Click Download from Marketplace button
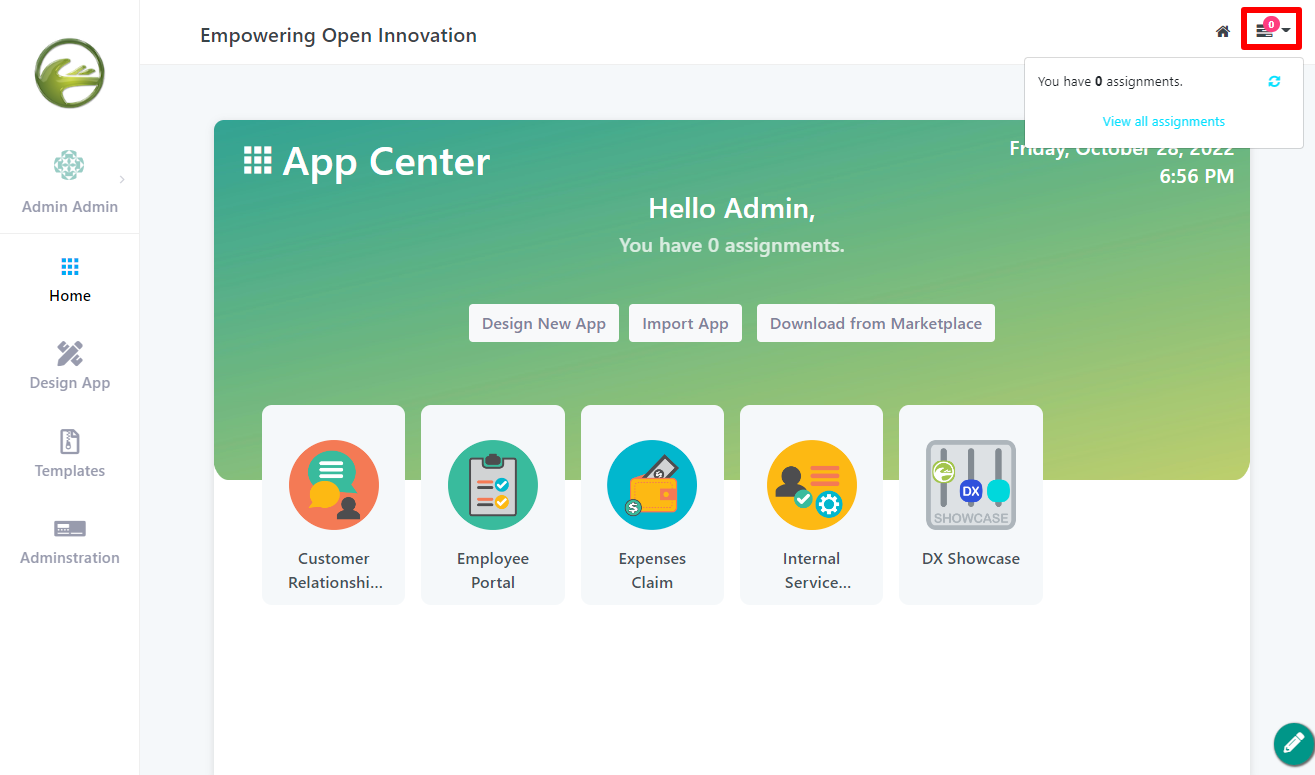 tap(876, 323)
